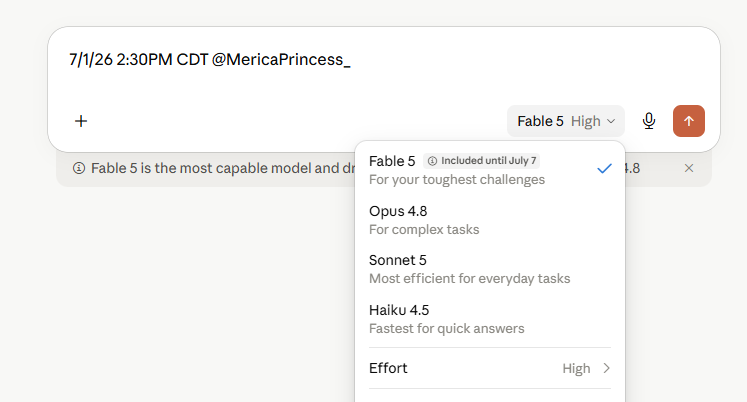The image size is (747, 402).
Task: Click the chevron arrow on Effort row
Action: click(606, 368)
